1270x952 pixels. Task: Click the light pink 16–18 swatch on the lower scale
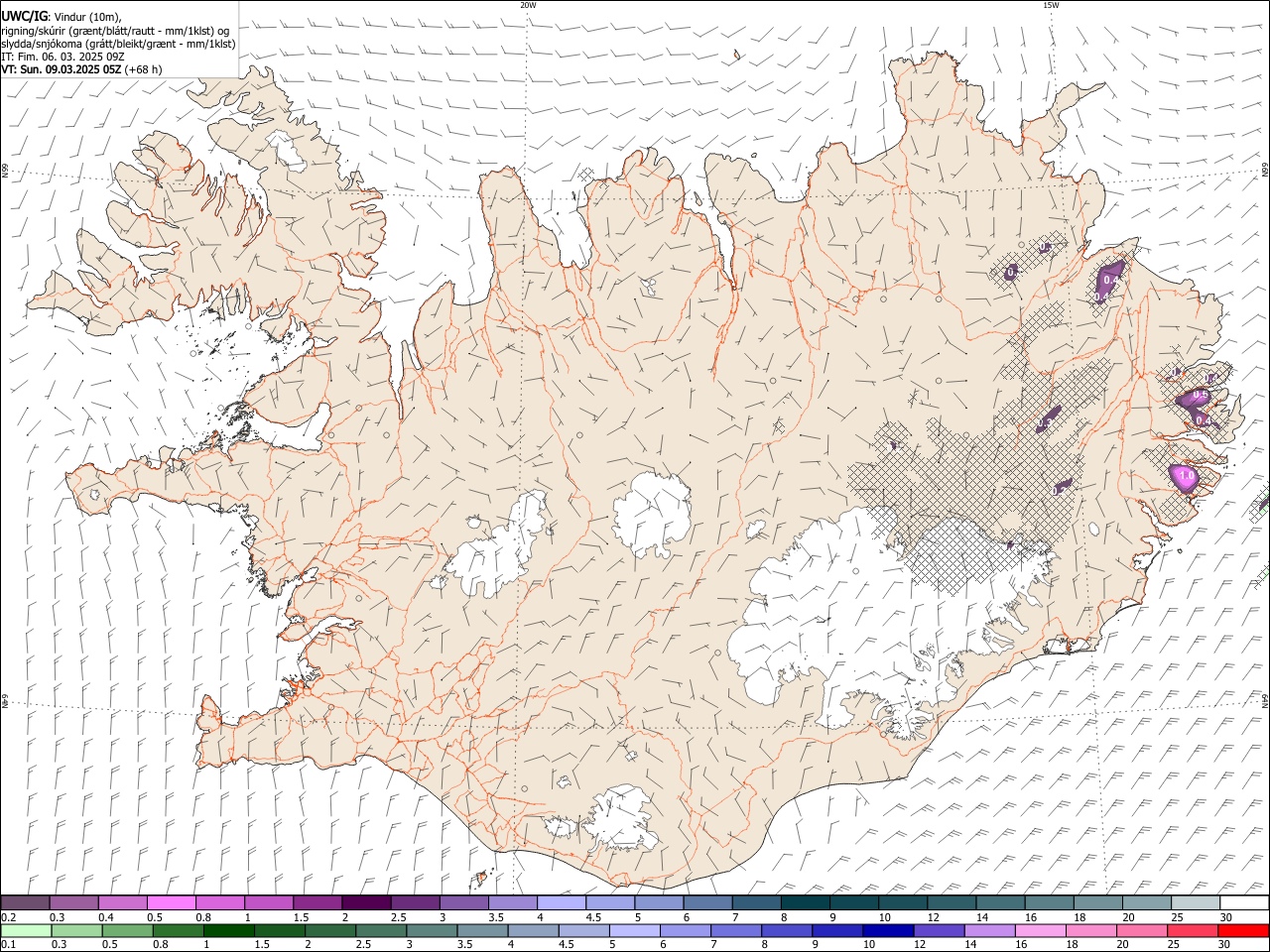point(1040,930)
